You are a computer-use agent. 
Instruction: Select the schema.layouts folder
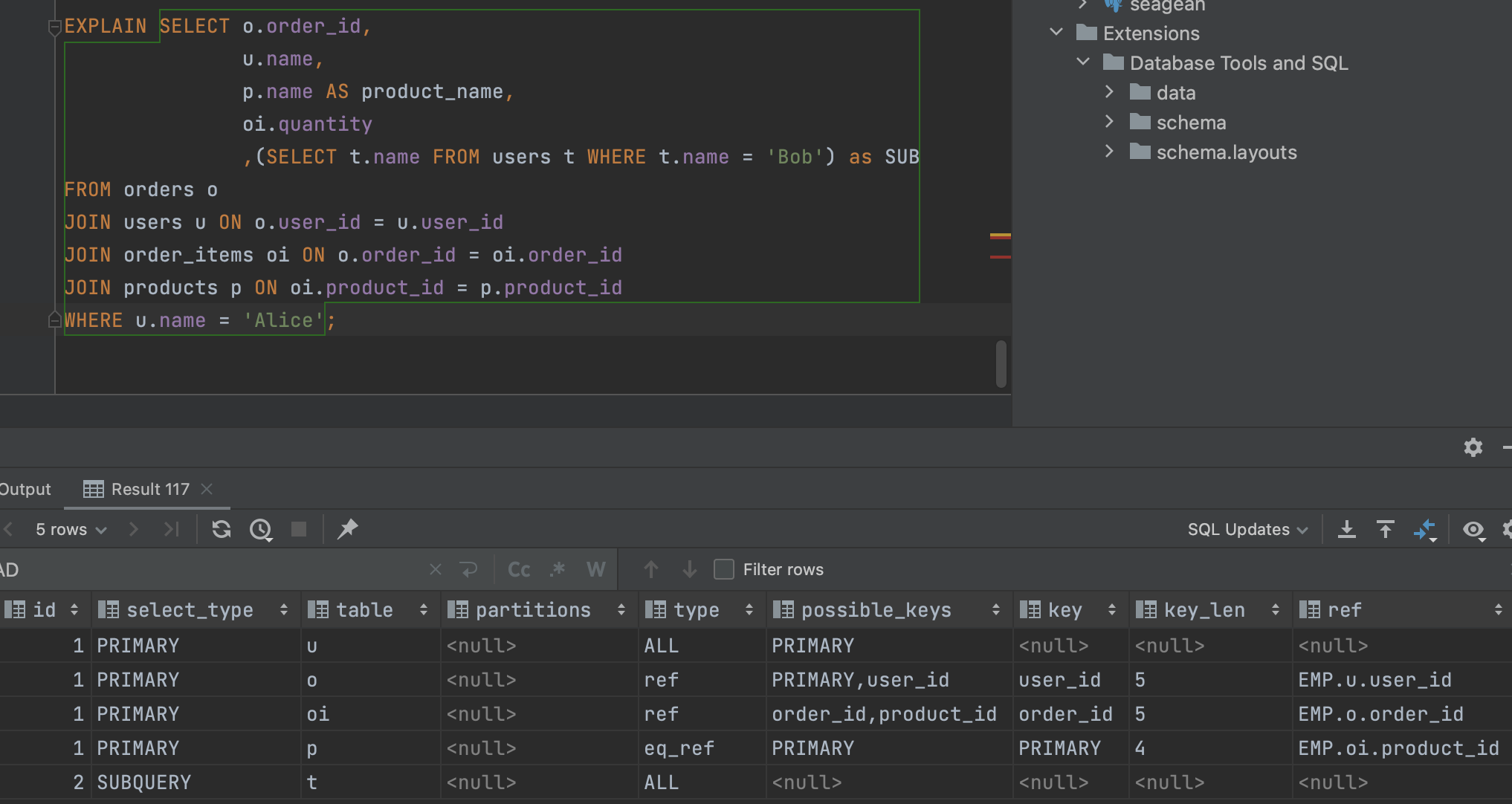(x=1226, y=152)
